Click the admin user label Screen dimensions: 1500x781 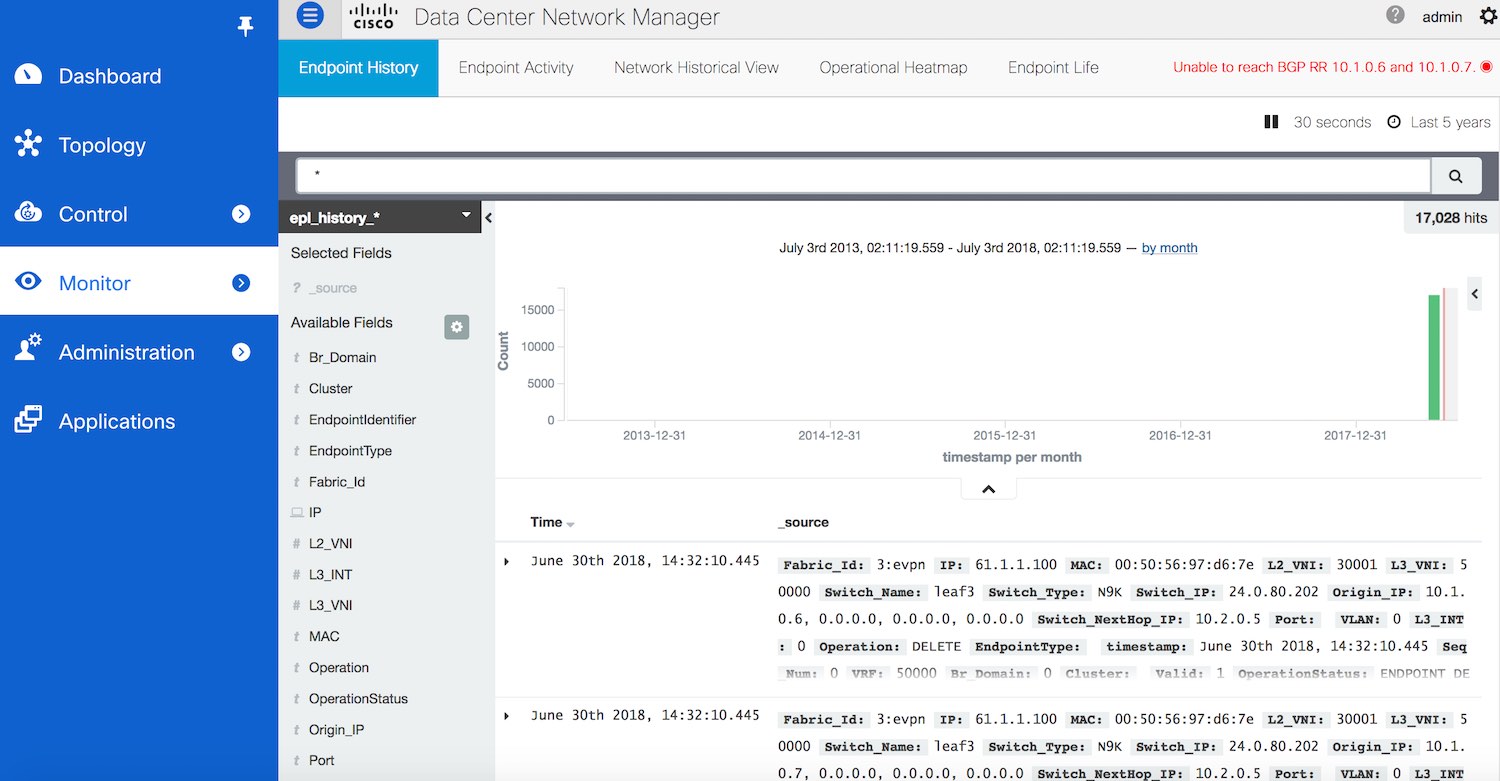pyautogui.click(x=1442, y=16)
